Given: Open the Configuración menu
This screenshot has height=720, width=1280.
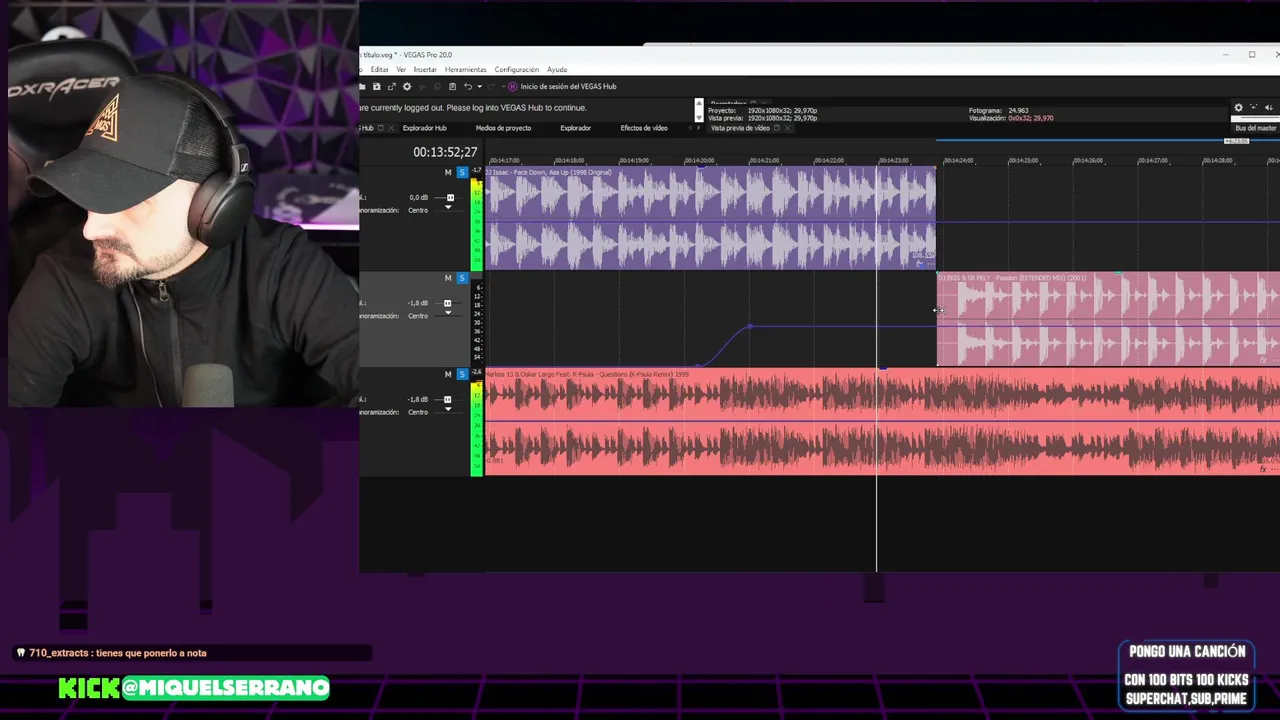Looking at the screenshot, I should [517, 69].
